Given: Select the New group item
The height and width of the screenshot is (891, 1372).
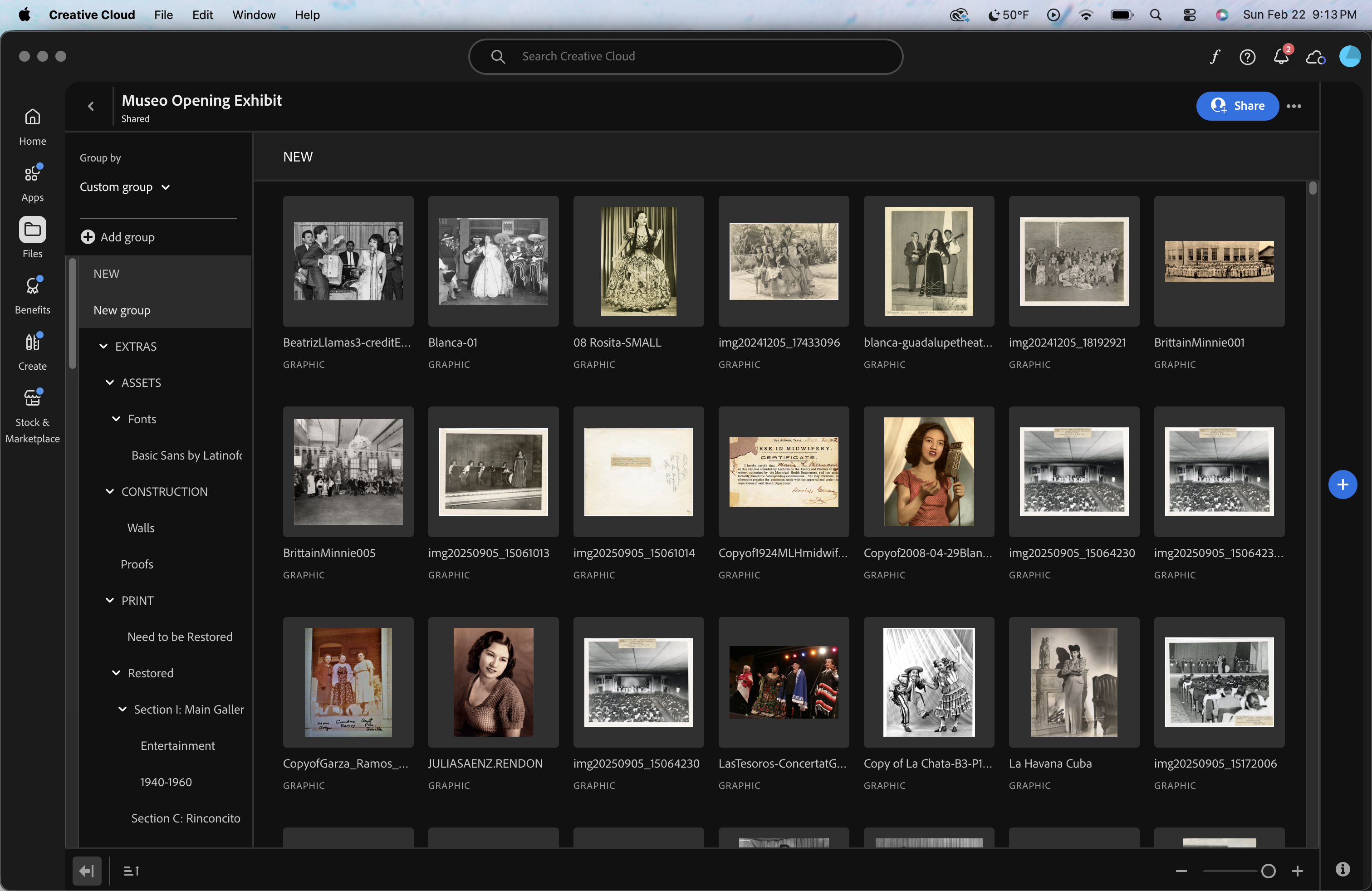Looking at the screenshot, I should click(x=165, y=310).
